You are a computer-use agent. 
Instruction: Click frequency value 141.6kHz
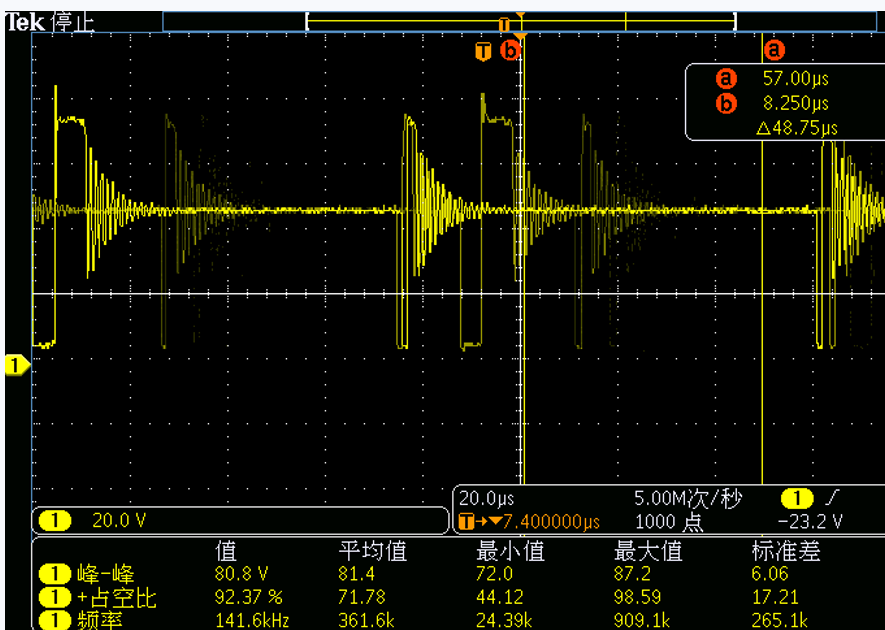252,621
